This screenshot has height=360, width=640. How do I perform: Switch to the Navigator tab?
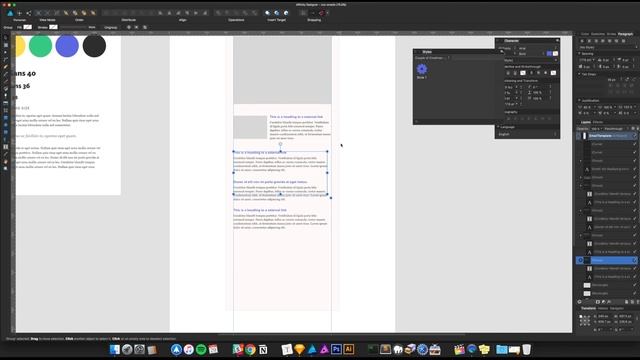tap(617, 308)
